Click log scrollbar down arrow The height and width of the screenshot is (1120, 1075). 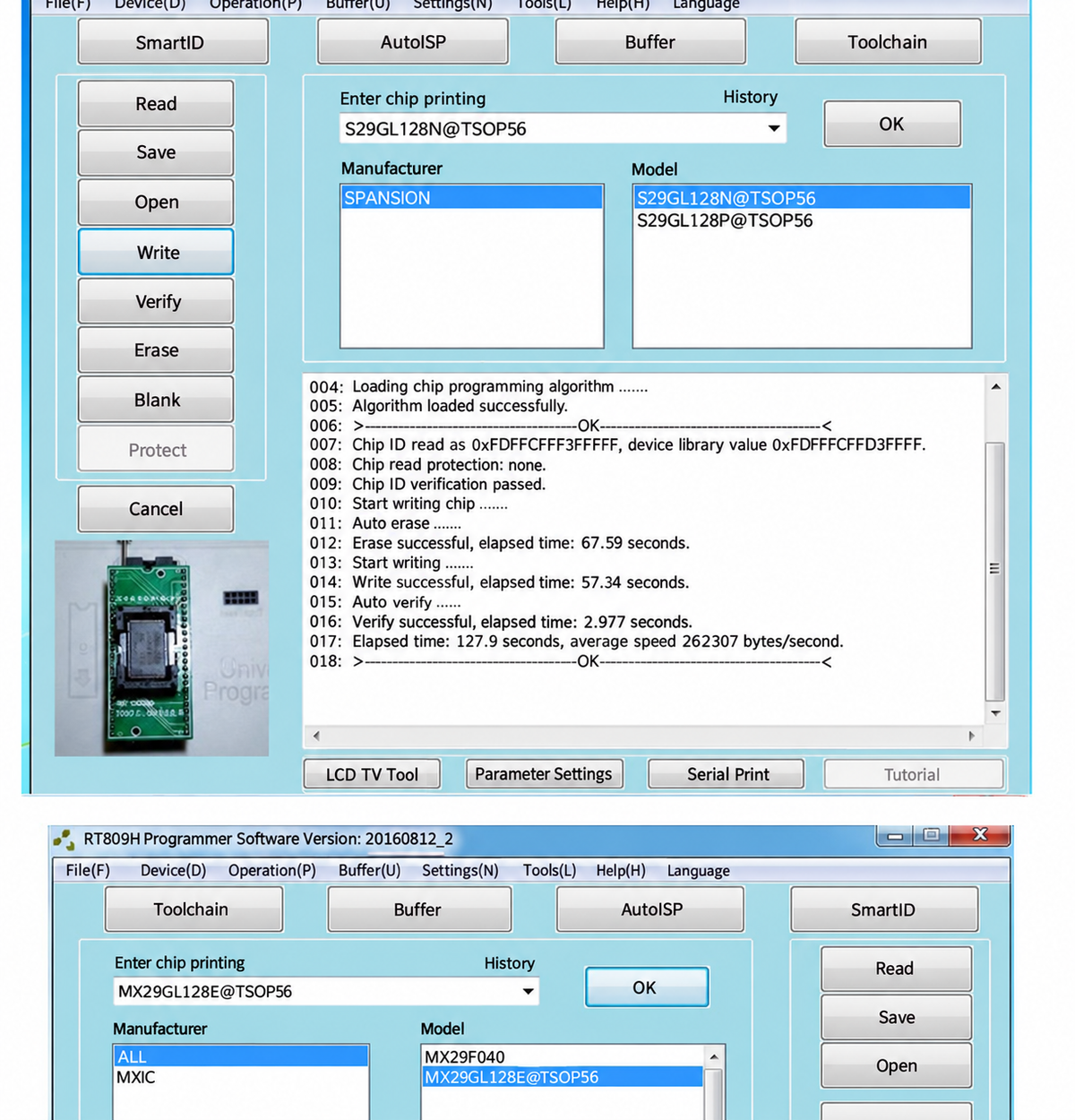point(995,713)
